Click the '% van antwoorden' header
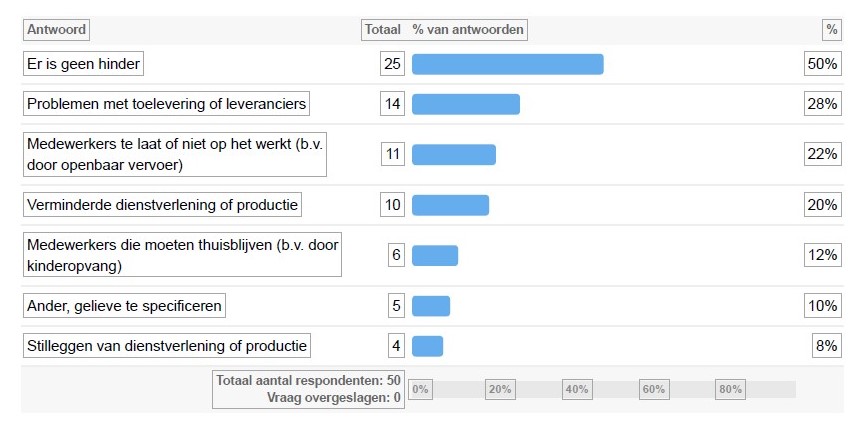The height and width of the screenshot is (435, 848). [468, 29]
